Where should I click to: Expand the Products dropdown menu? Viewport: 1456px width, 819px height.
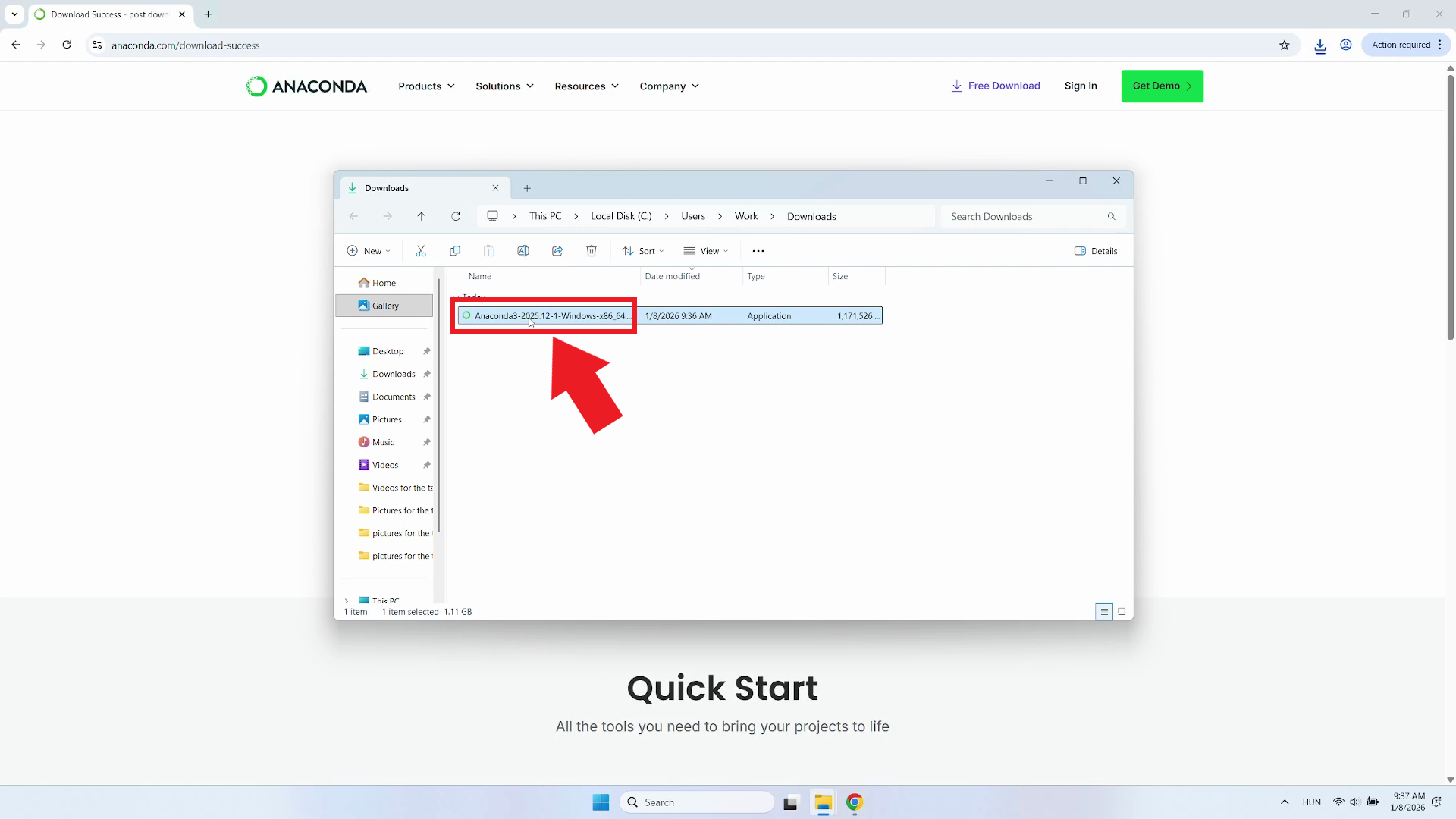point(426,86)
